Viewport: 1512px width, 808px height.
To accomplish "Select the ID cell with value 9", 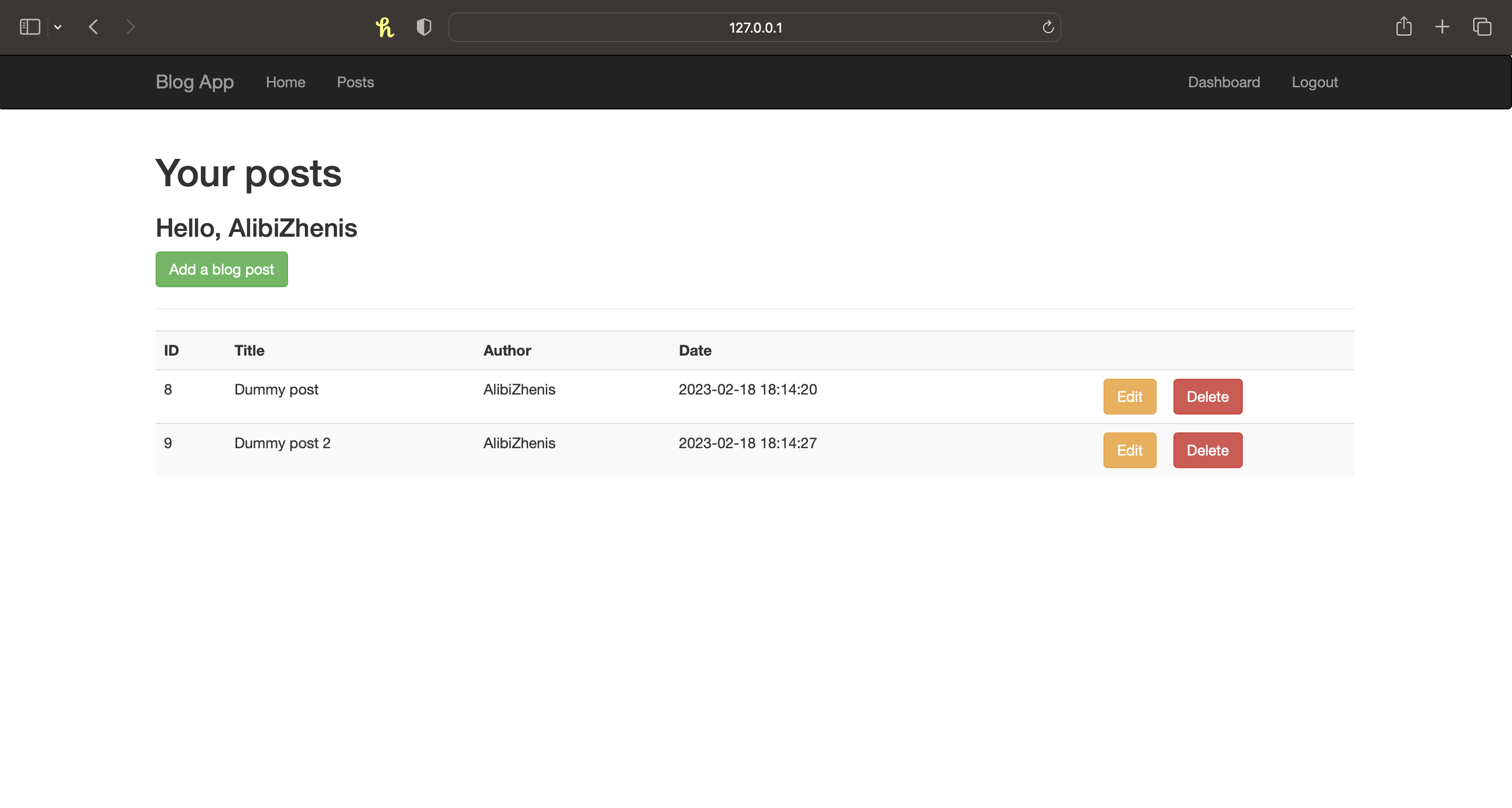I will pos(168,443).
